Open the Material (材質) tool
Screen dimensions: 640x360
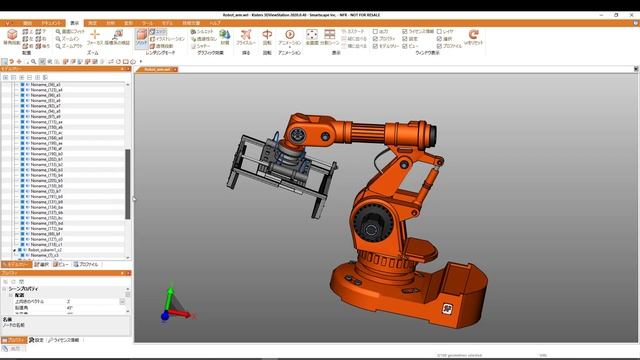click(224, 37)
